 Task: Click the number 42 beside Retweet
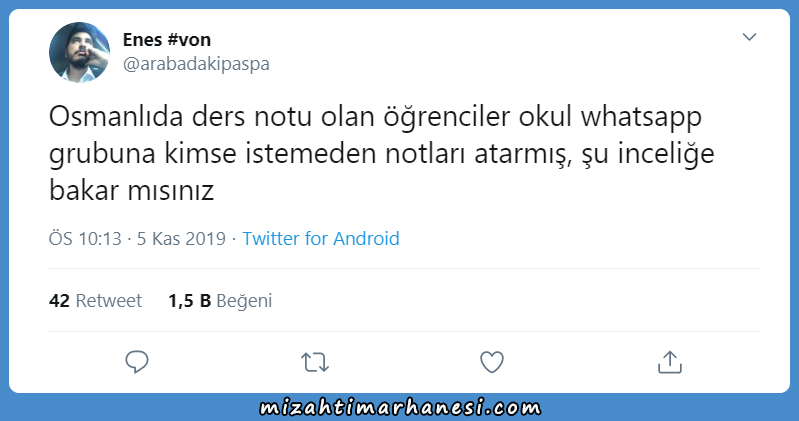(x=59, y=301)
